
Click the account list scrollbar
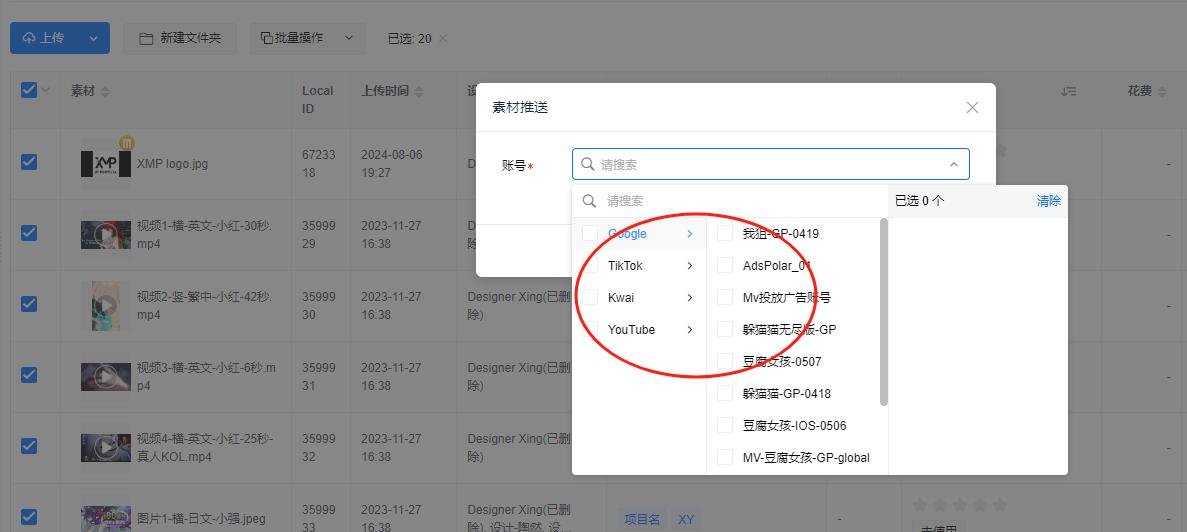[883, 312]
